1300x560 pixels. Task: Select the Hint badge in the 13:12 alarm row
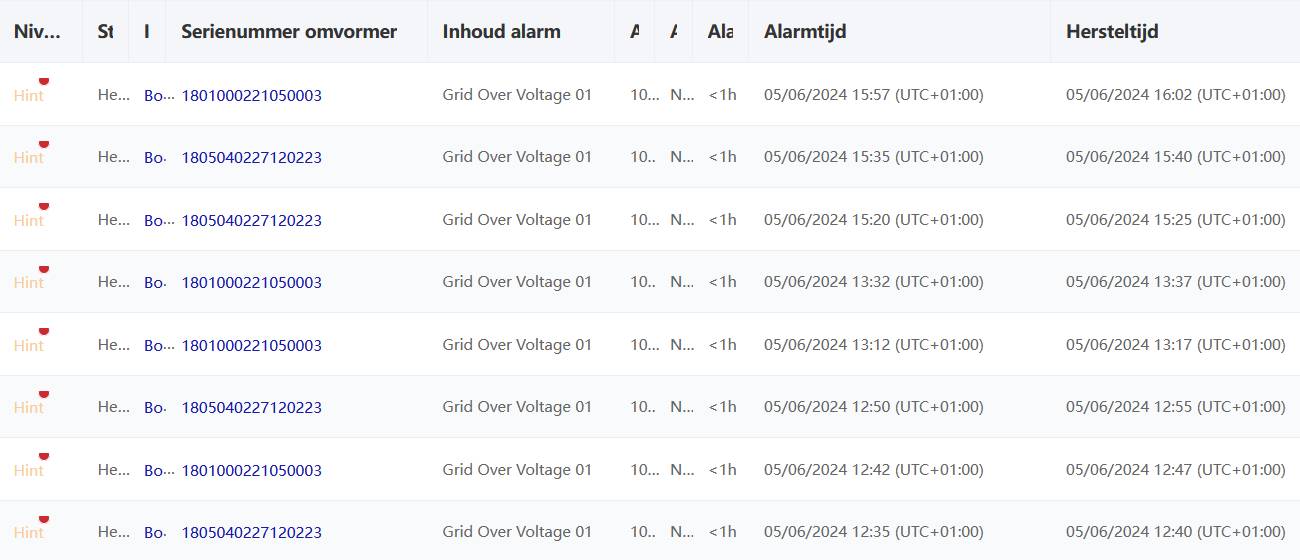click(x=30, y=345)
